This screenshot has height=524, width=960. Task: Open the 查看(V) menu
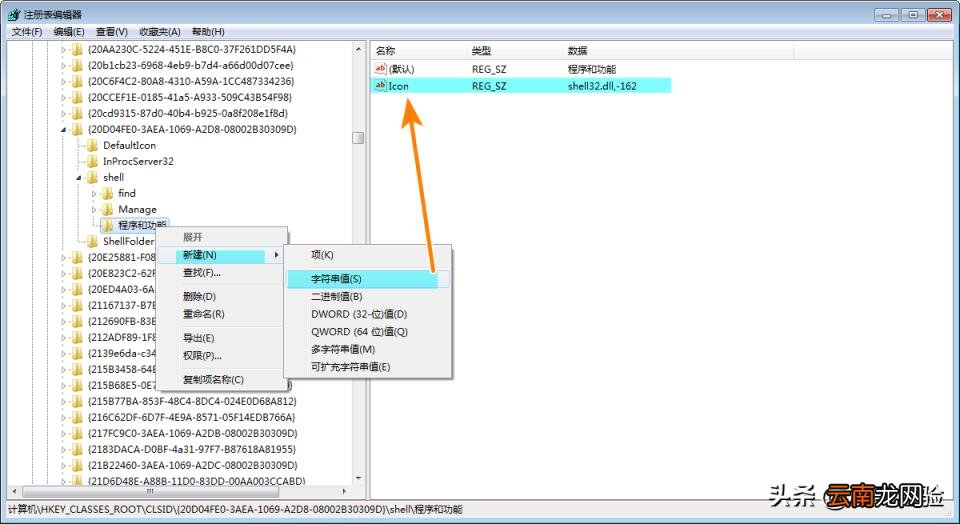(x=111, y=32)
